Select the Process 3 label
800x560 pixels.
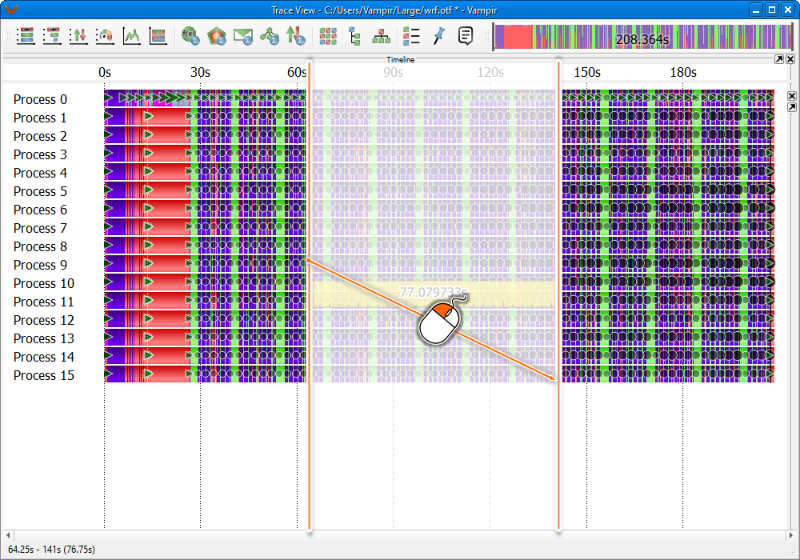[40, 155]
